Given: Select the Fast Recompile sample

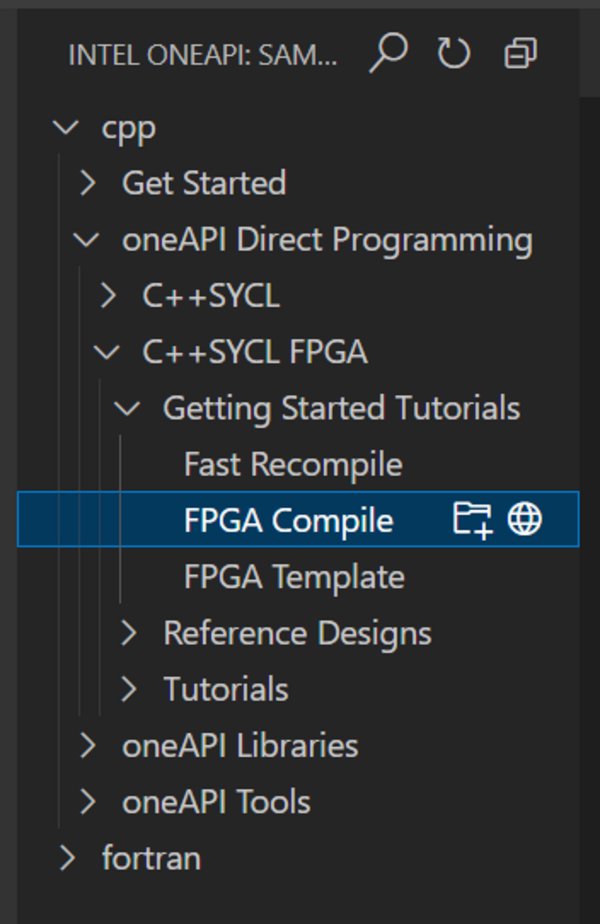Looking at the screenshot, I should 293,464.
